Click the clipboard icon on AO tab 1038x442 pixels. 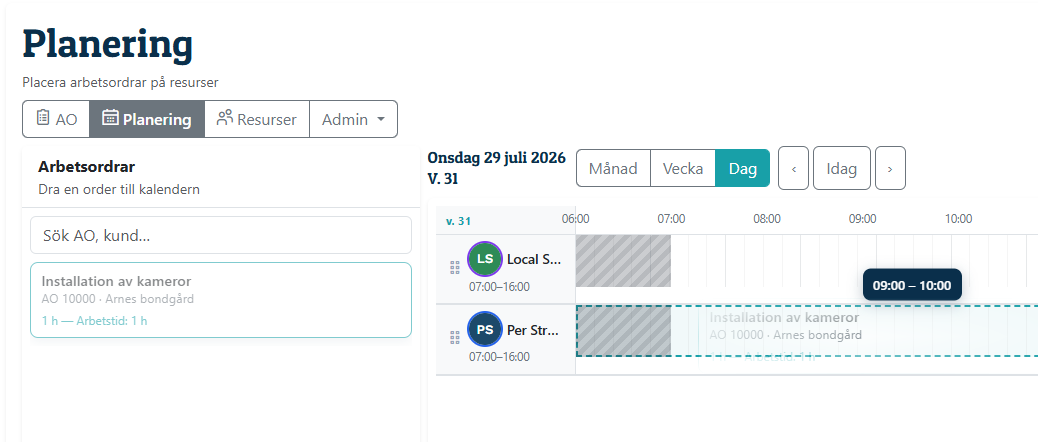pyautogui.click(x=42, y=118)
